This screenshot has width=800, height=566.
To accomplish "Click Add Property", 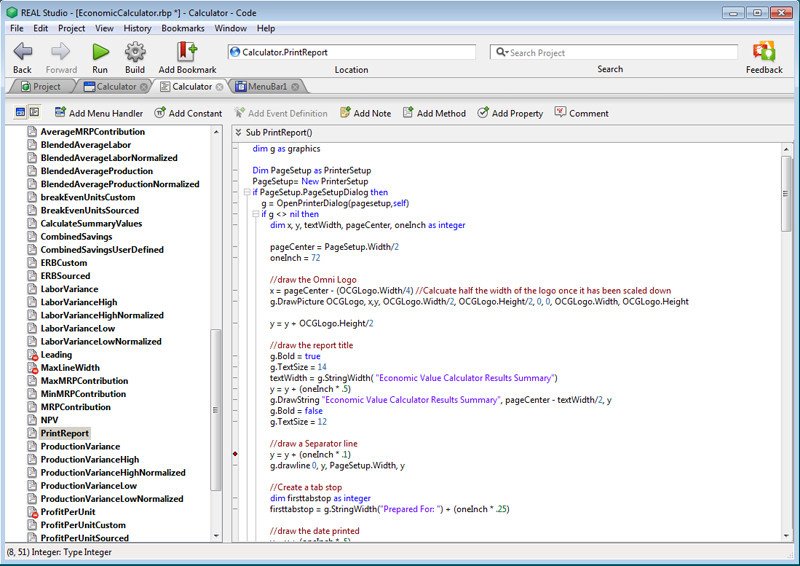I will [510, 113].
